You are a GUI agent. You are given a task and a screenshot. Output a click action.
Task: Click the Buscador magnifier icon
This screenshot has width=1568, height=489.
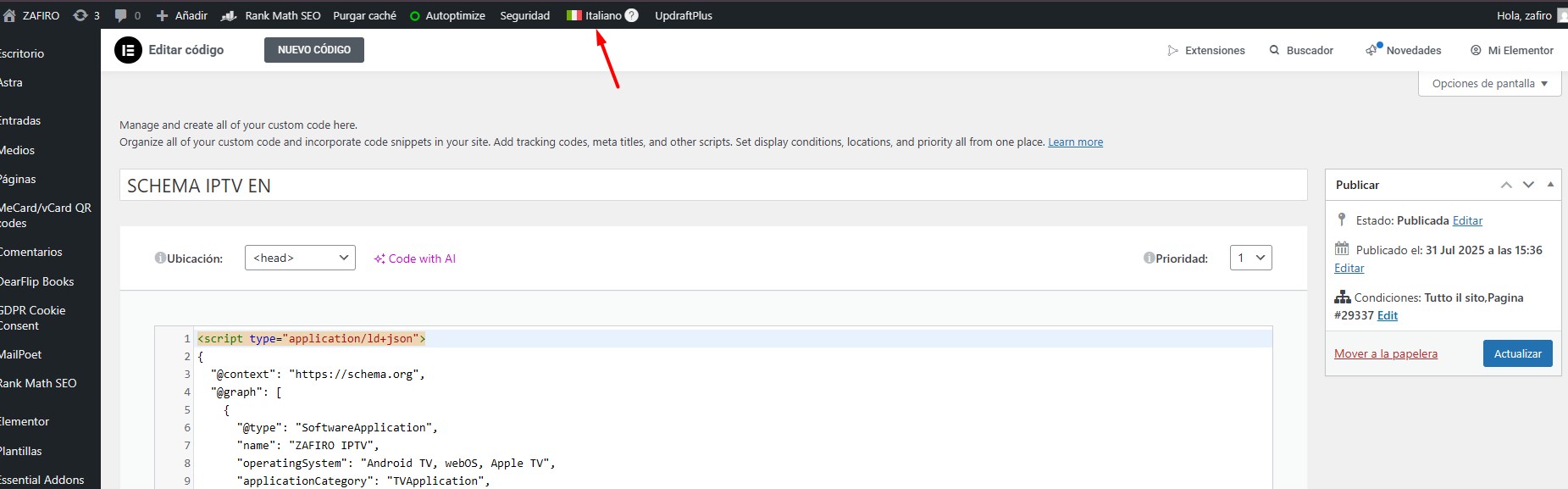1274,50
